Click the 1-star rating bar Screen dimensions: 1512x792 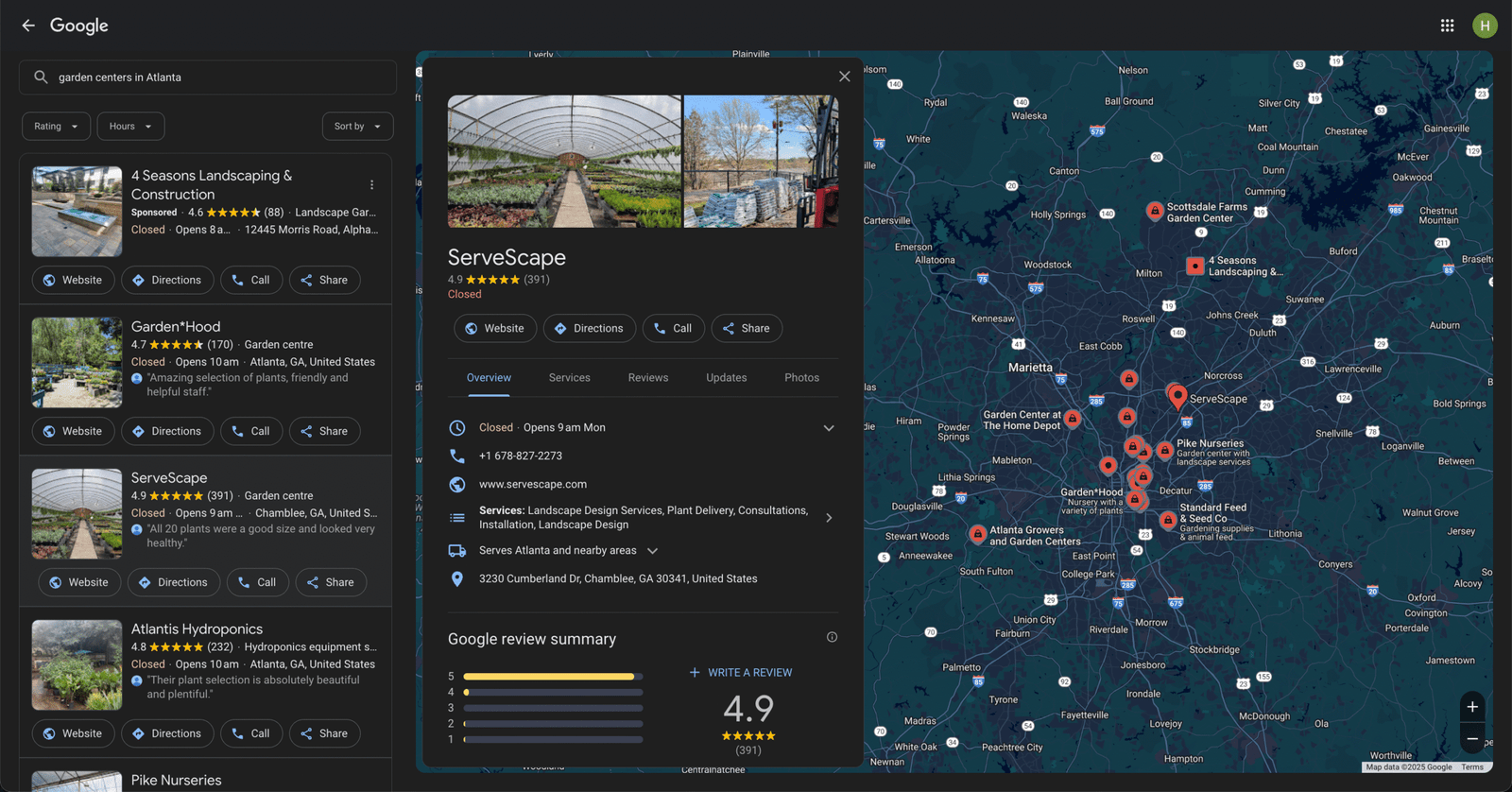click(553, 739)
